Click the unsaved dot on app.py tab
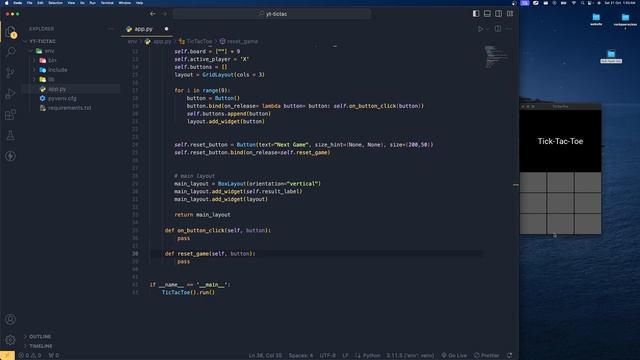The height and width of the screenshot is (360, 640). 166,29
